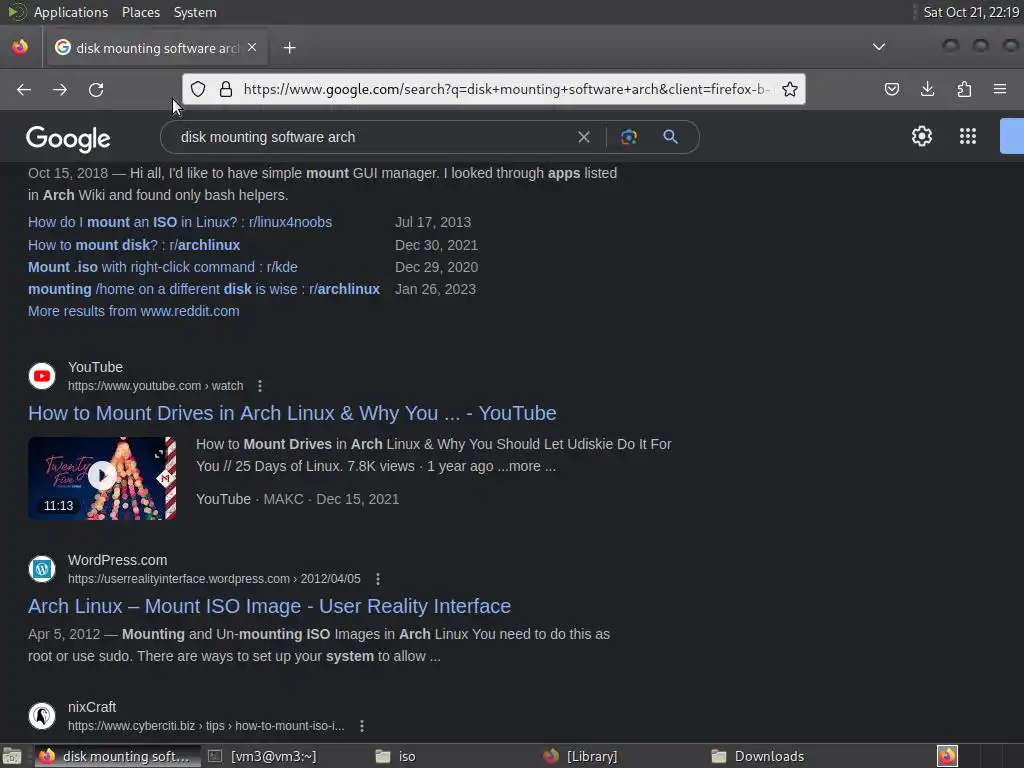Focus the Google search text field
The height and width of the screenshot is (768, 1024).
click(372, 137)
